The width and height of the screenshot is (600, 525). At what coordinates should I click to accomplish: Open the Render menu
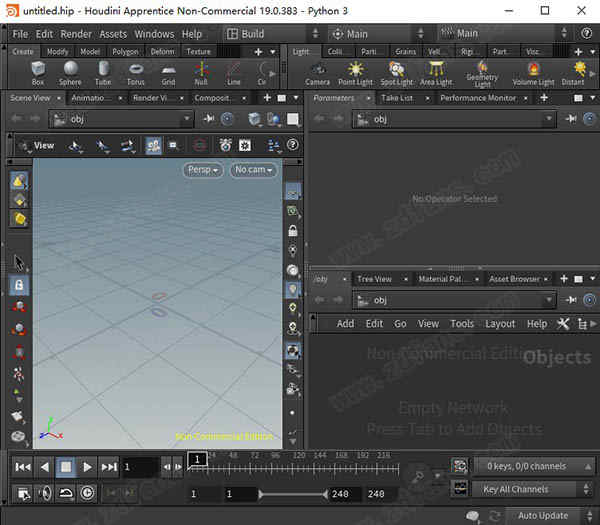point(76,34)
